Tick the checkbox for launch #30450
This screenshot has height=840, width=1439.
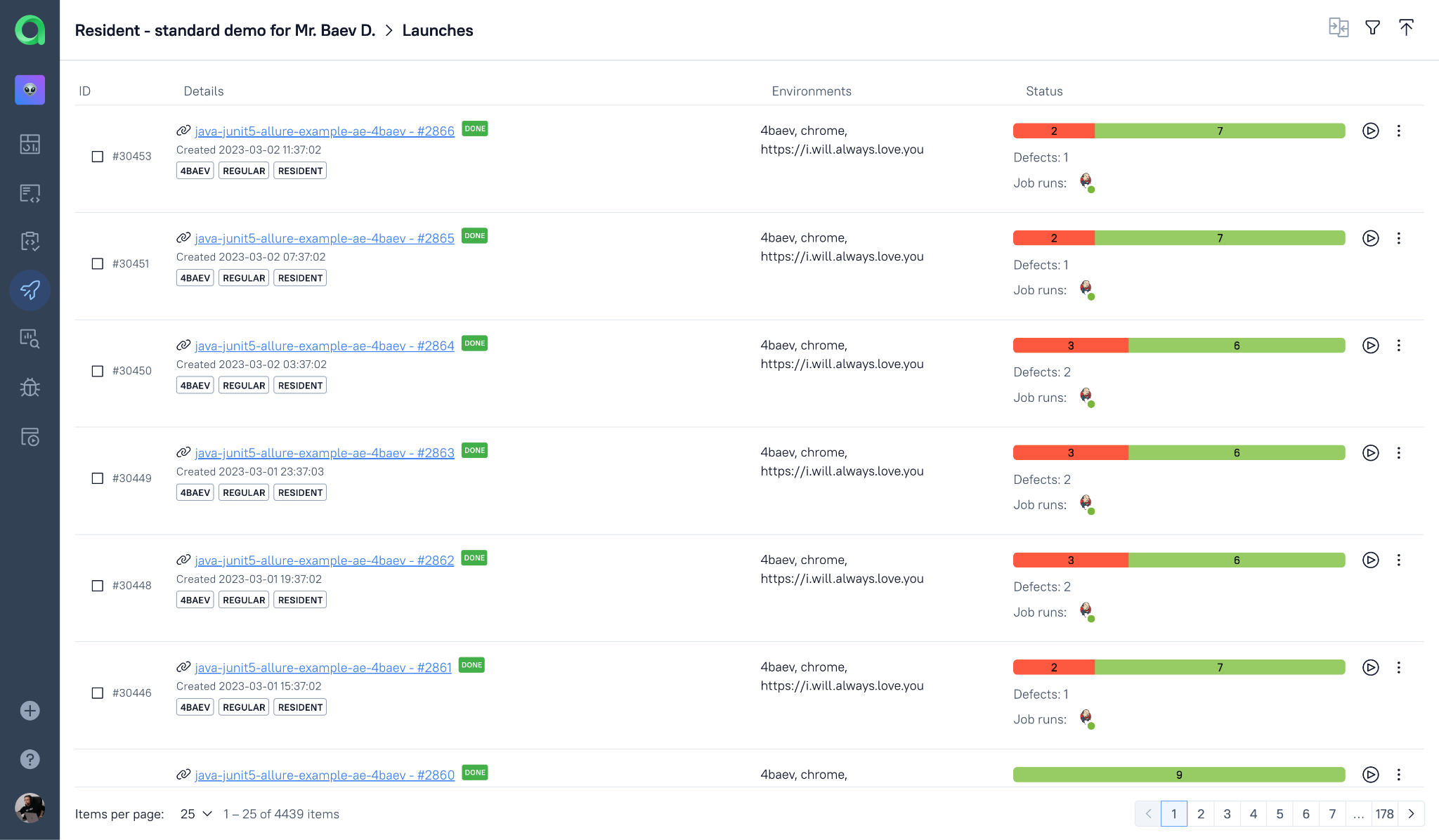pyautogui.click(x=98, y=371)
